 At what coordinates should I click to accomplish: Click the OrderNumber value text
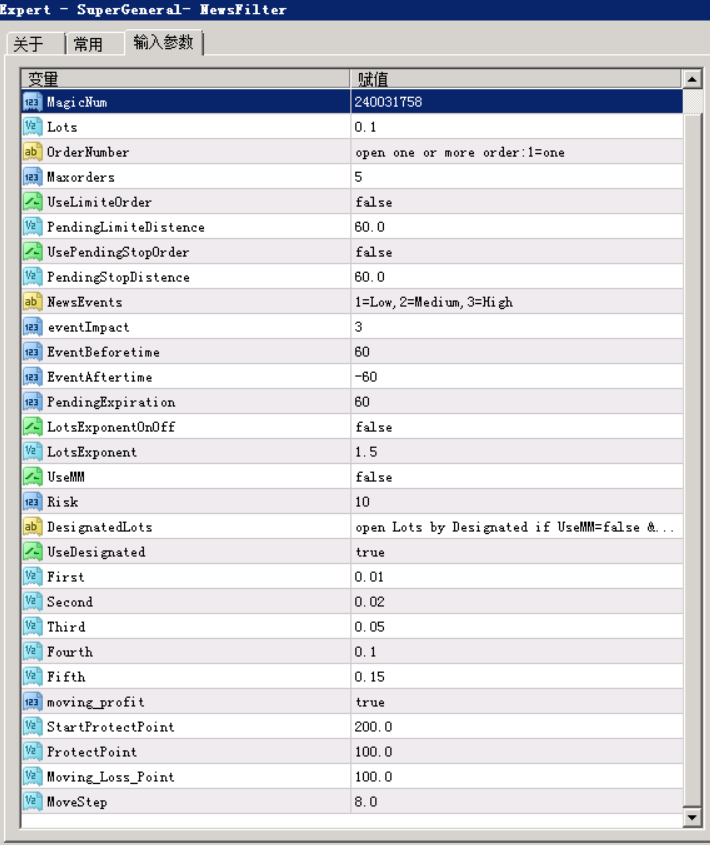point(460,153)
